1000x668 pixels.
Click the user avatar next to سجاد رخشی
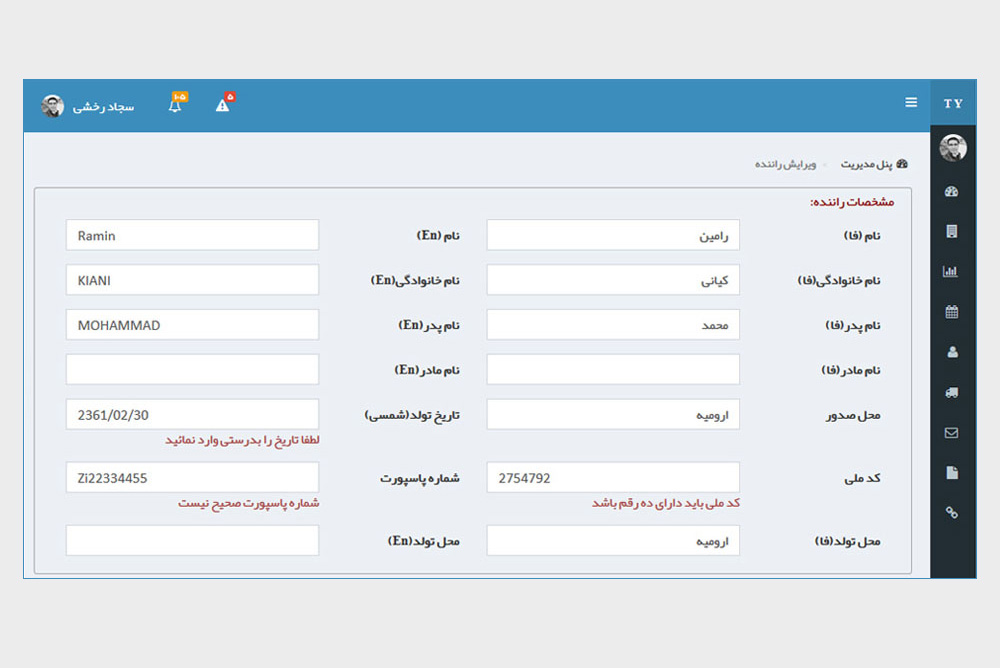pos(52,106)
